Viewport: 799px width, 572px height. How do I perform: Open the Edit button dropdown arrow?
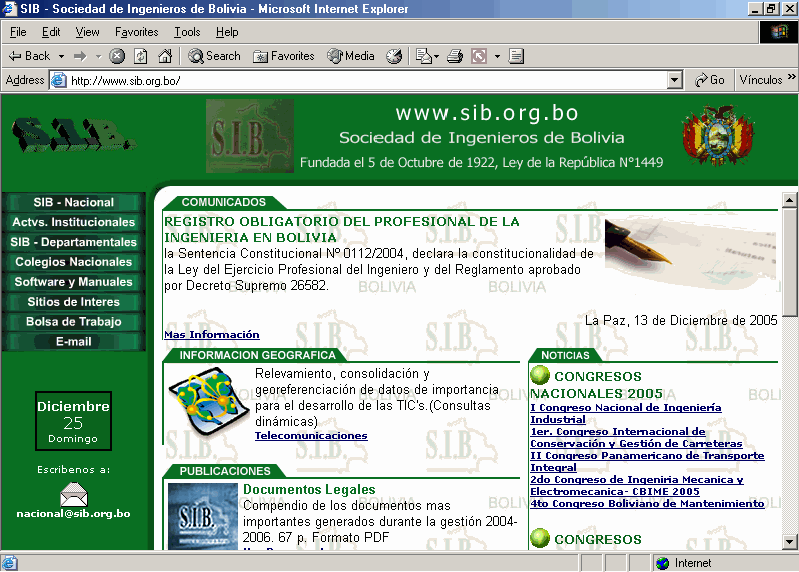[497, 56]
